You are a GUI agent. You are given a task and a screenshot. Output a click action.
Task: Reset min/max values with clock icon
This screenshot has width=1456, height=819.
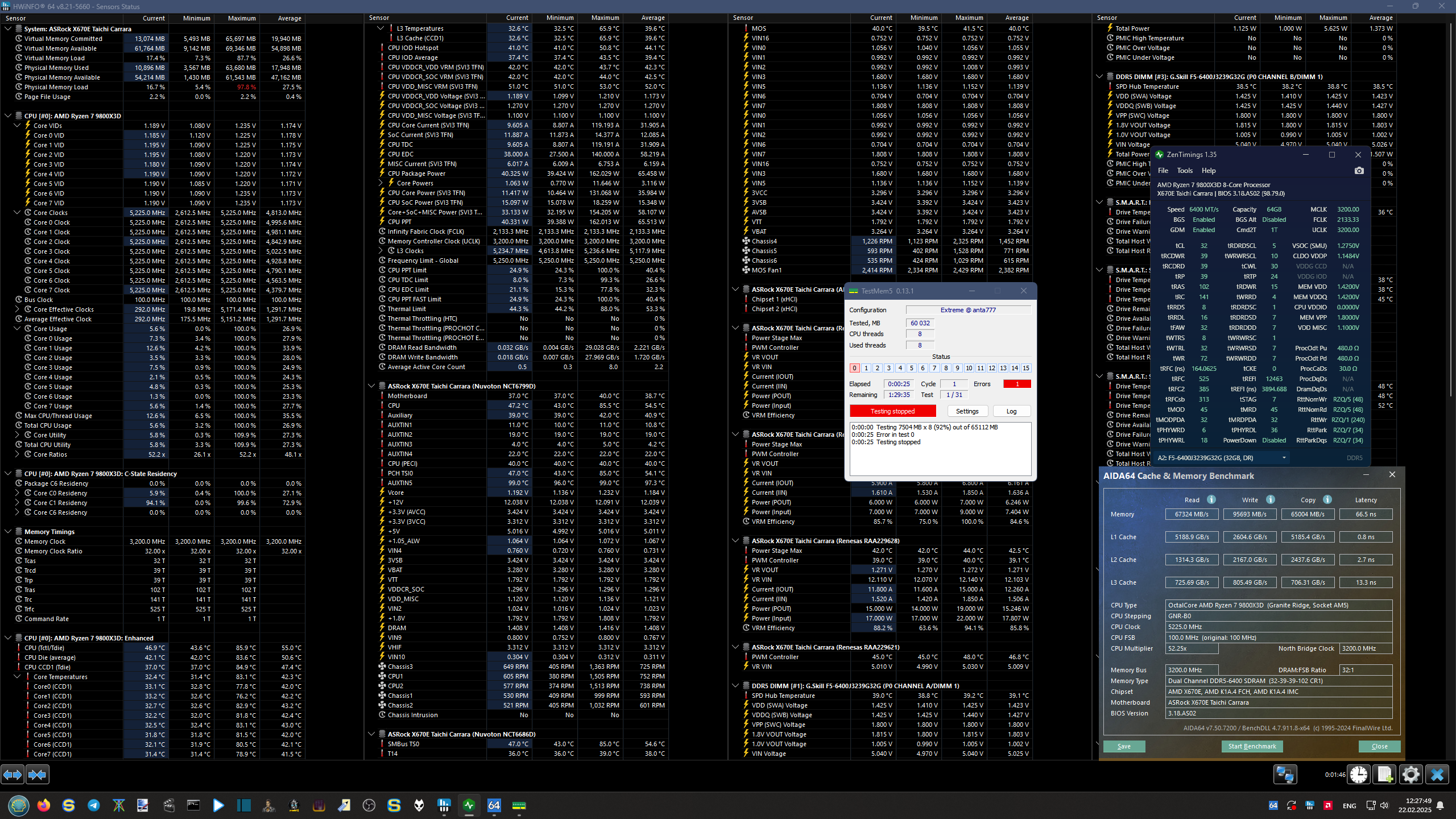click(1359, 774)
